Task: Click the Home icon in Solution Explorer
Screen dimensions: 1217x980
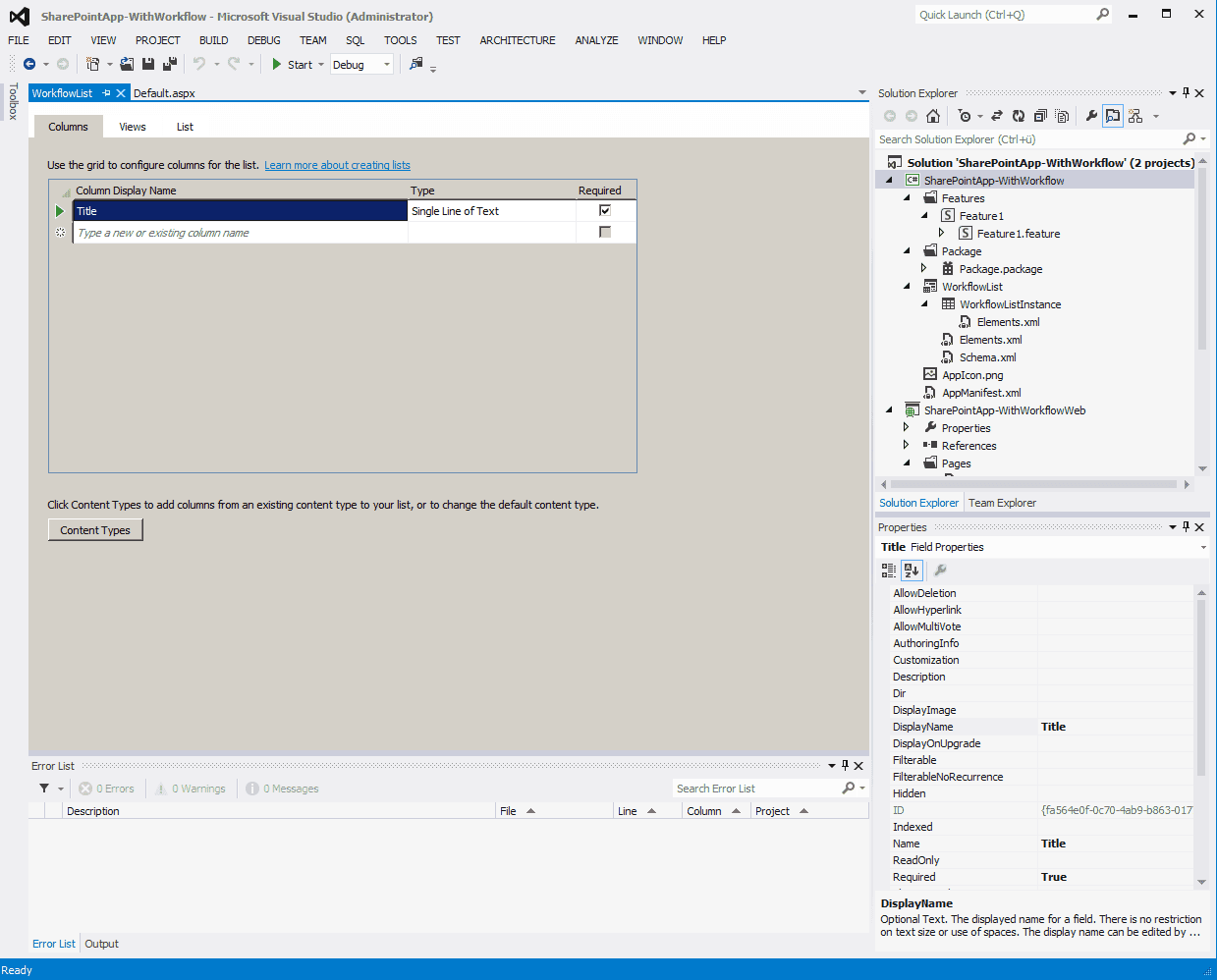Action: click(x=933, y=116)
